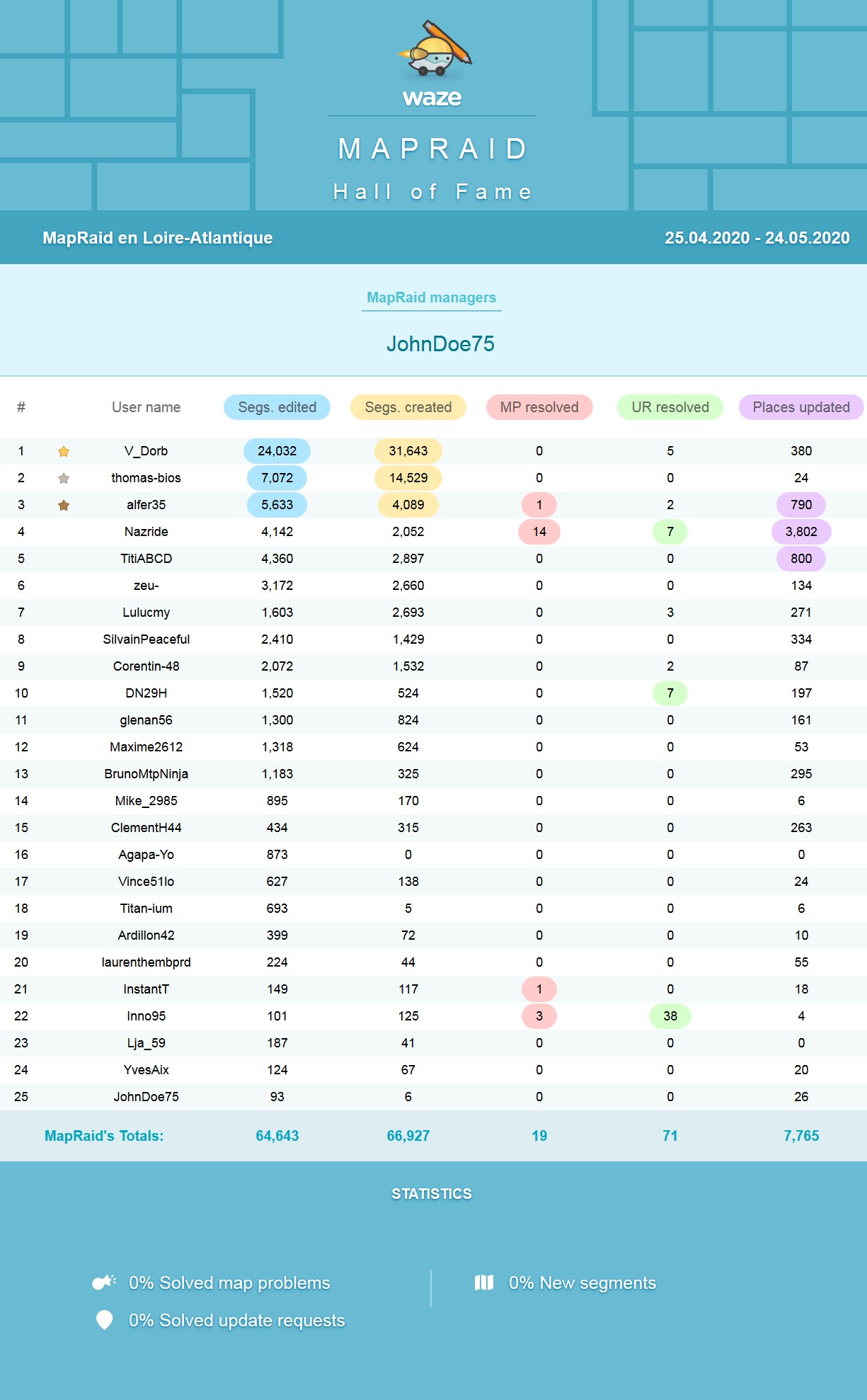867x1400 pixels.
Task: Open the MapRaid managers heading link
Action: point(431,297)
